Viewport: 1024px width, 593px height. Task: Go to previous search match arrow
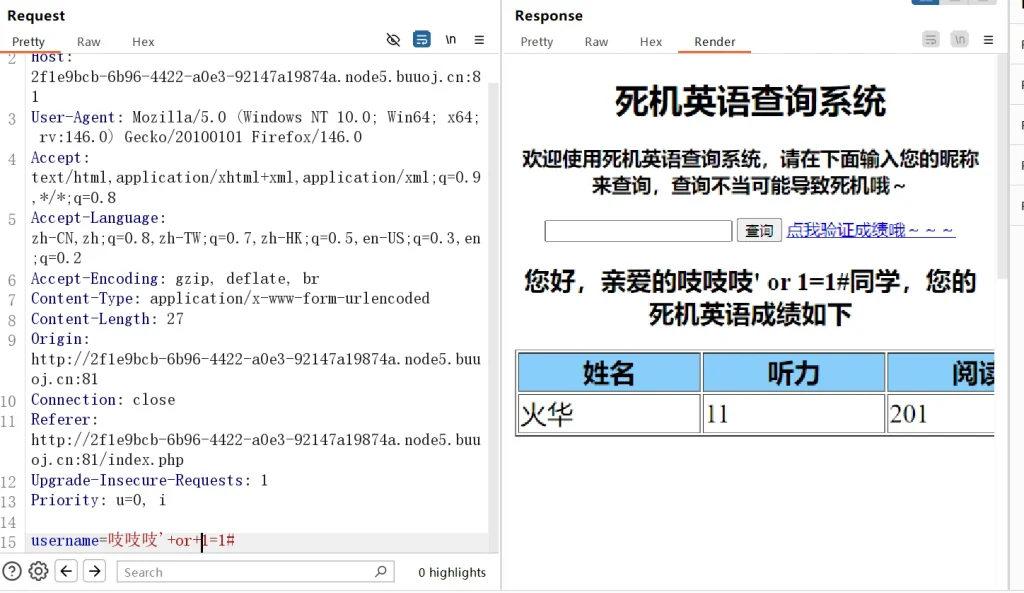66,571
